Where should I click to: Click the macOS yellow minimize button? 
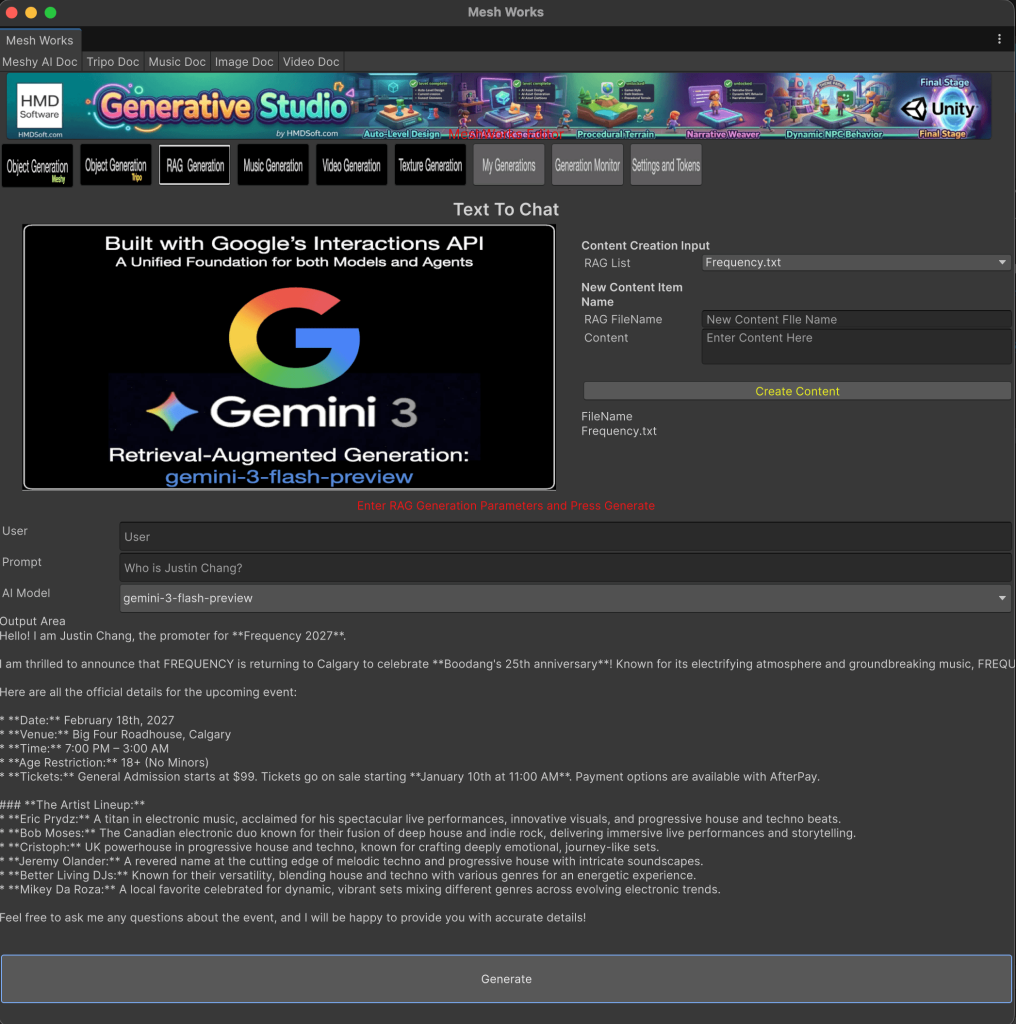31,12
